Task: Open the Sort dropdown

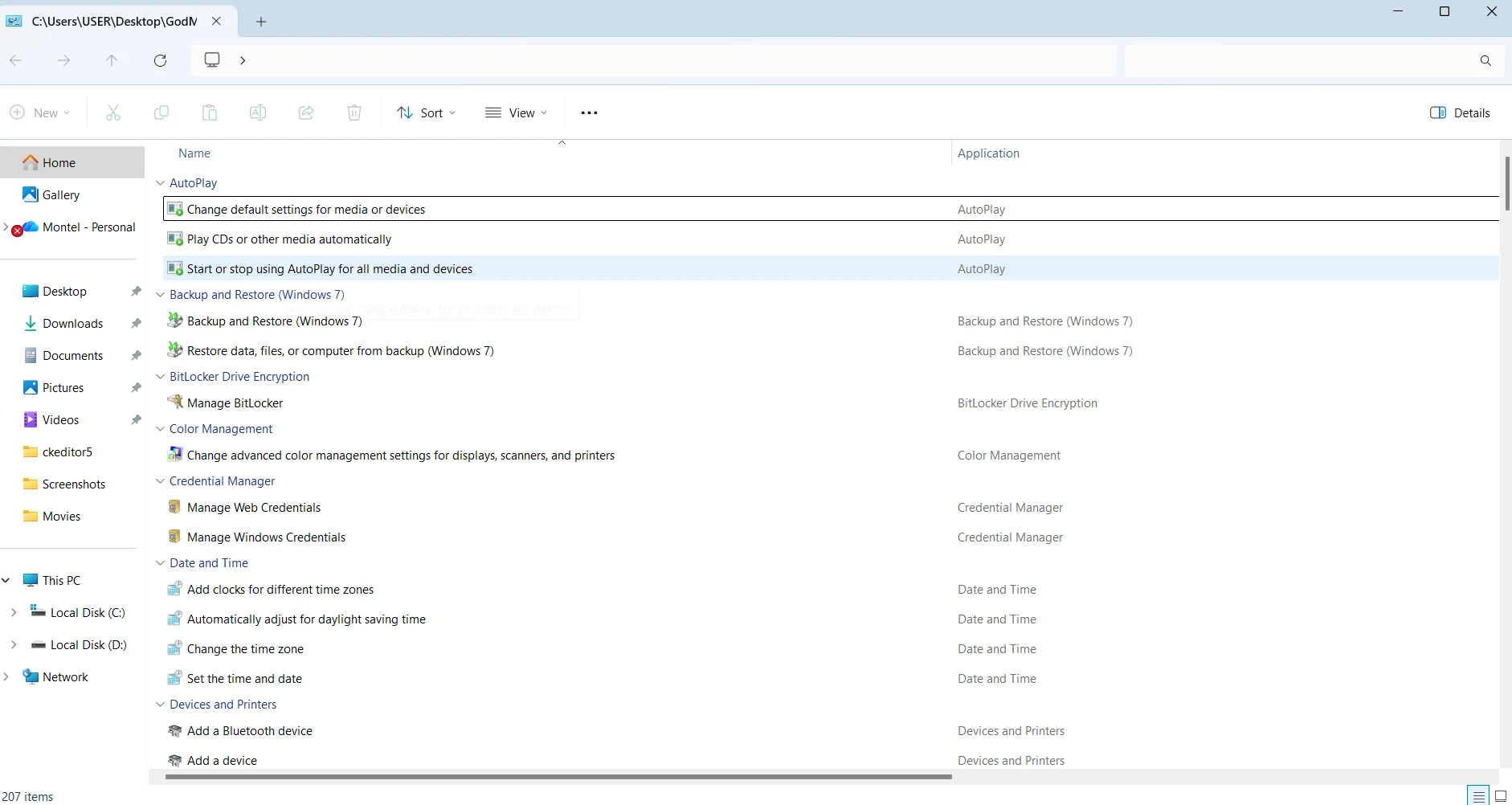Action: point(427,112)
